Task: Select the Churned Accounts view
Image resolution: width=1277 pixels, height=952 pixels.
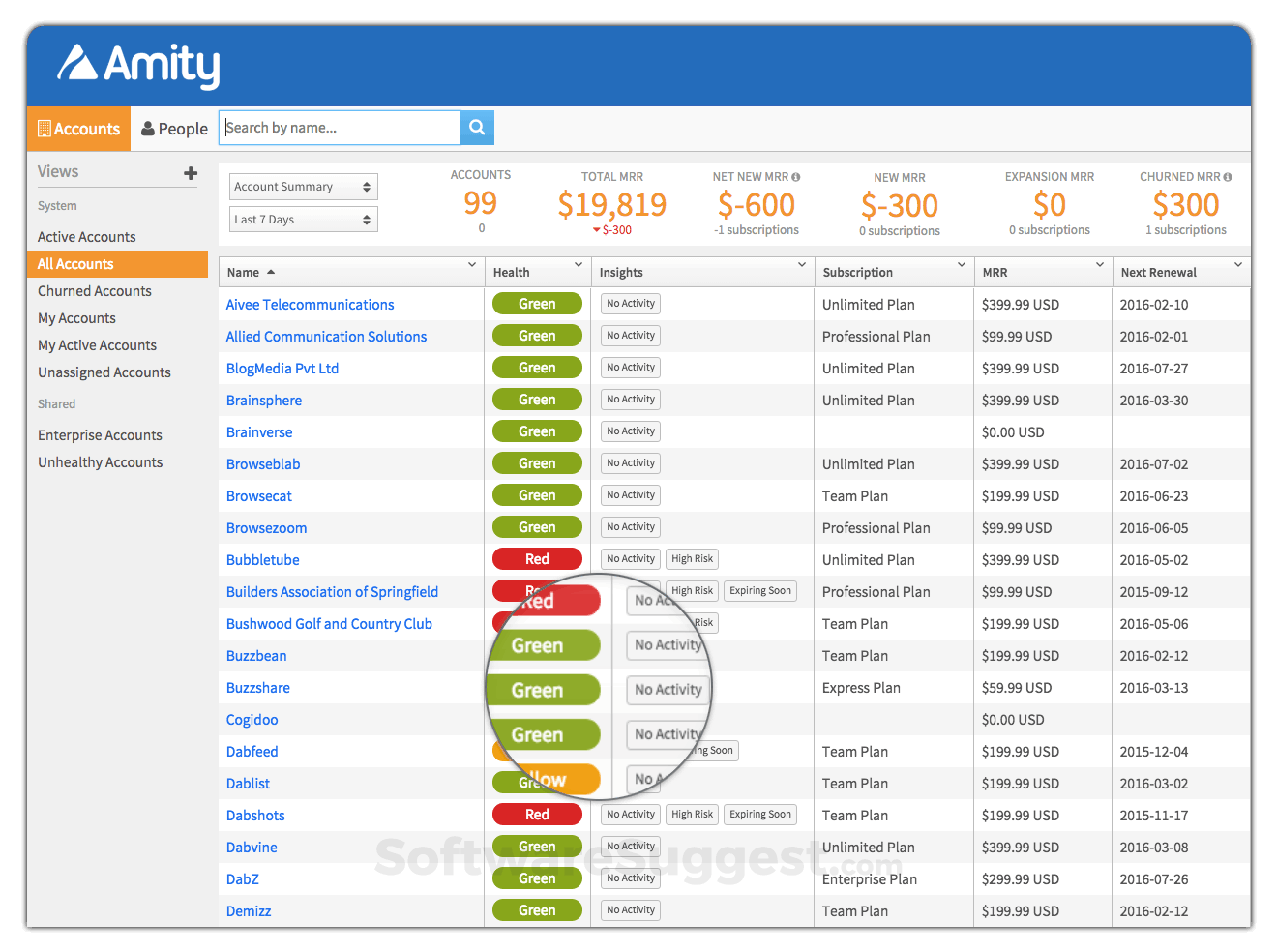Action: pyautogui.click(x=94, y=290)
